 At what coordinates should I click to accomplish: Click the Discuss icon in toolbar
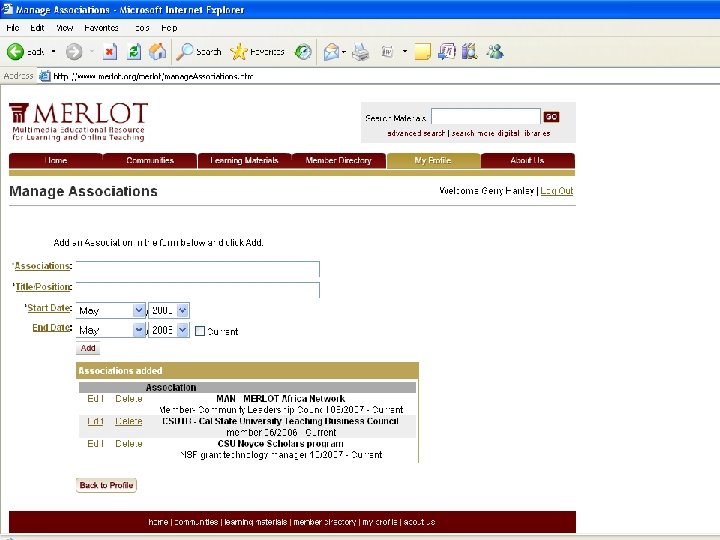[446, 51]
